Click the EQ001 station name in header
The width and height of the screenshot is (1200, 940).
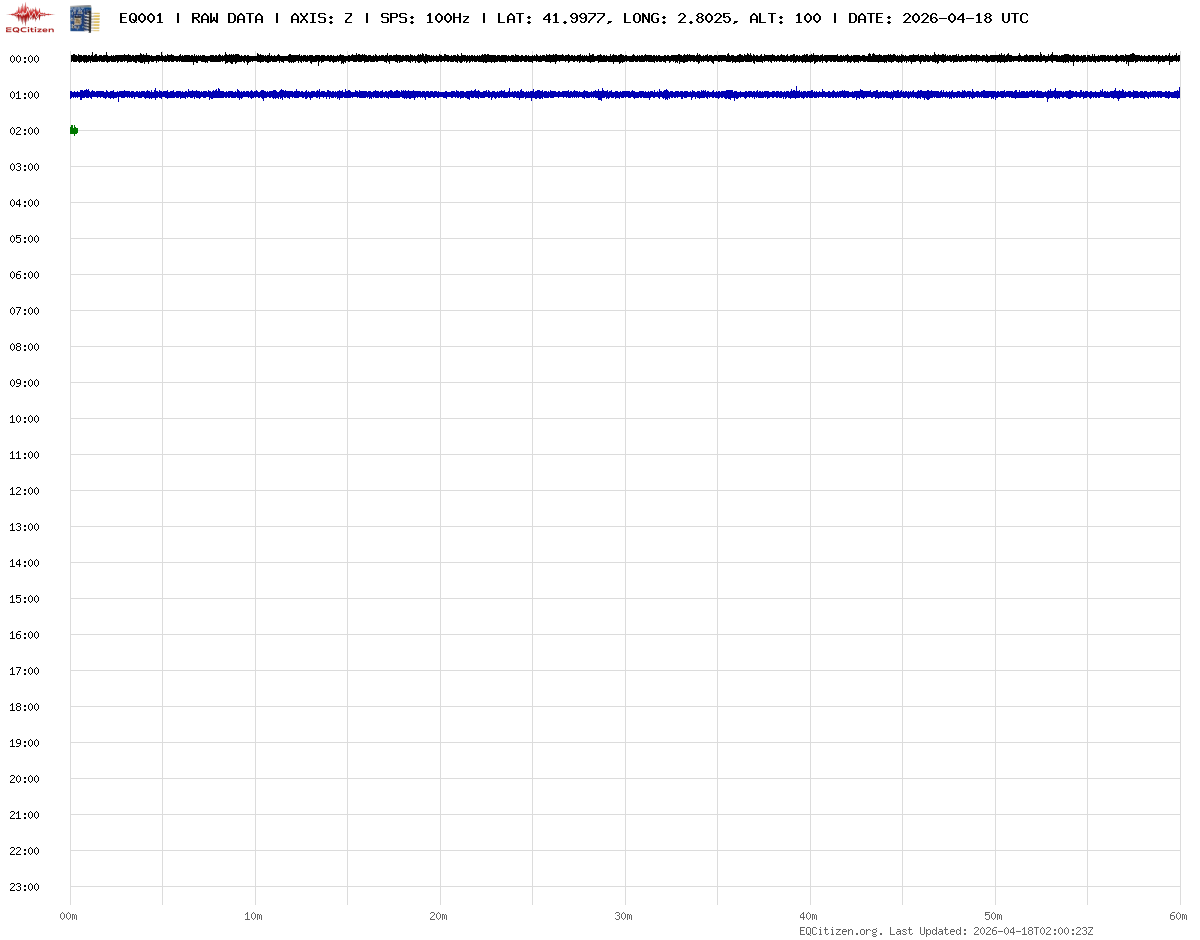[x=141, y=18]
